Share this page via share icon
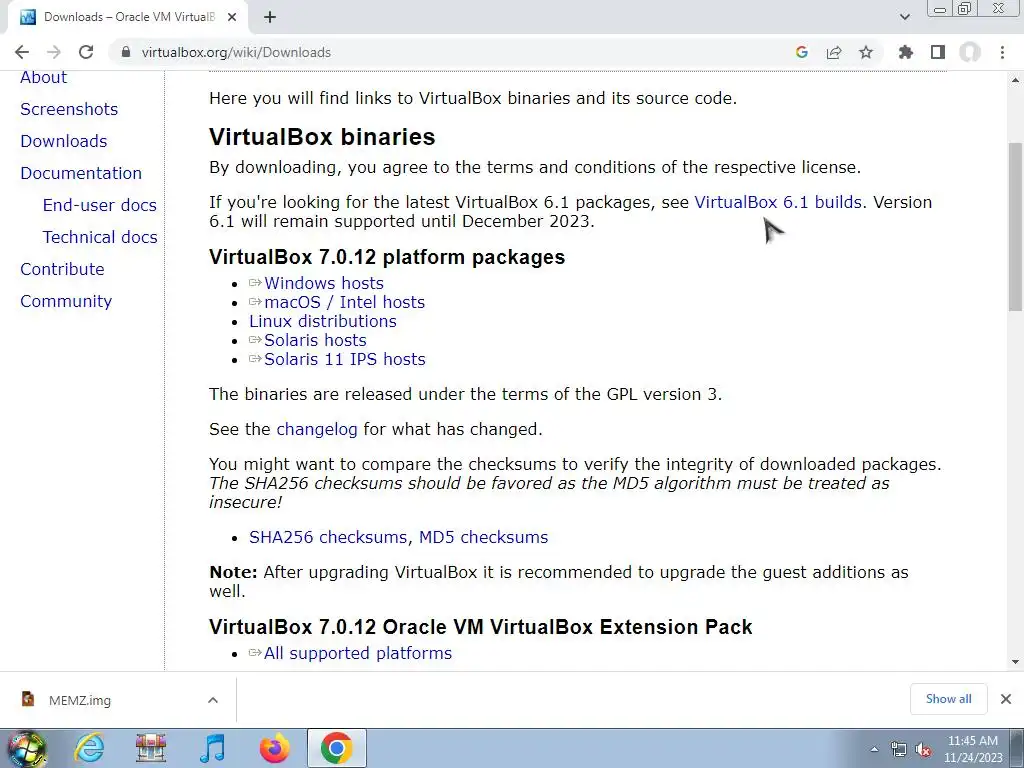Image resolution: width=1024 pixels, height=768 pixels. pos(834,52)
